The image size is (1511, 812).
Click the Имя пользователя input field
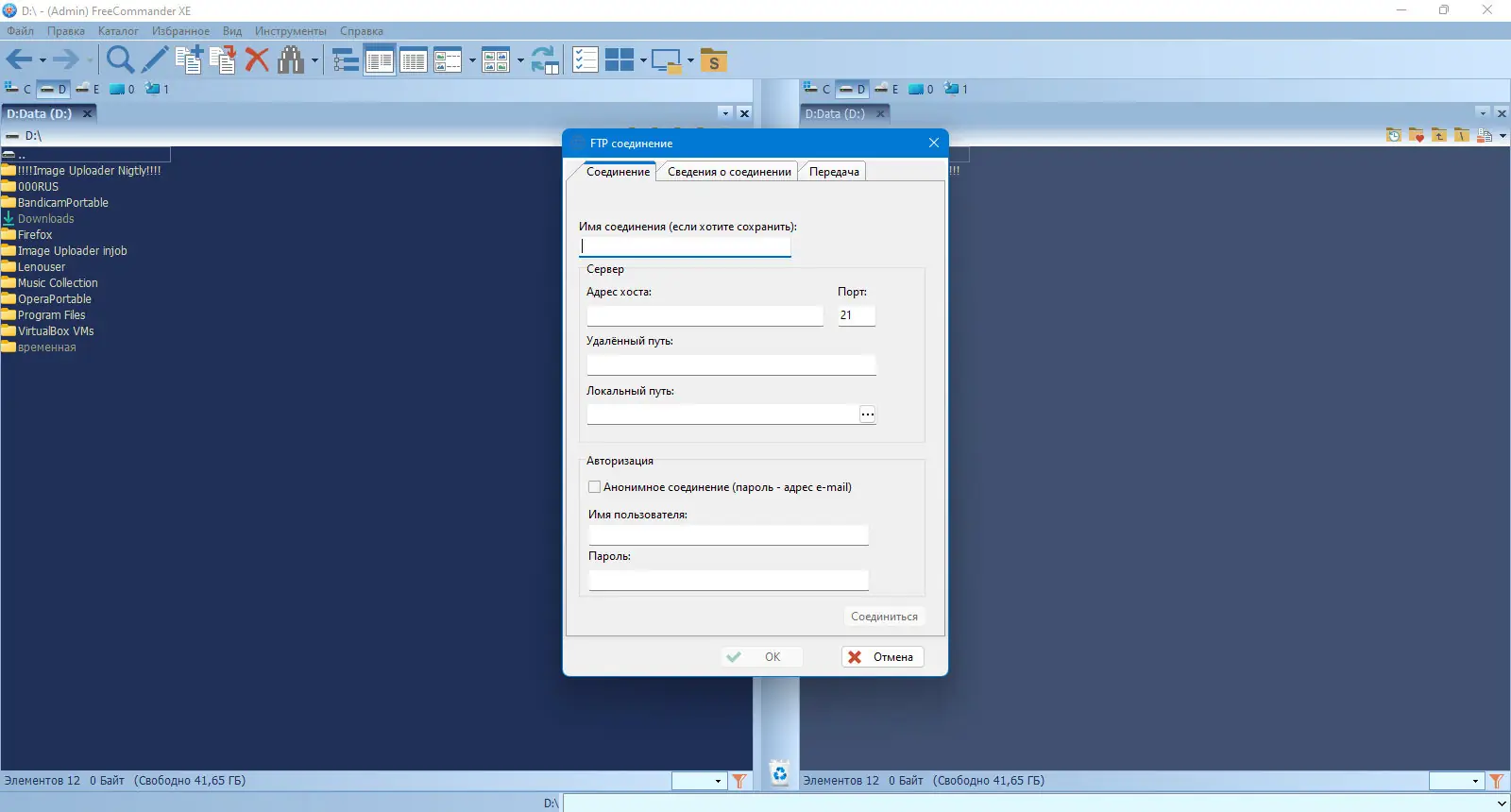coord(728,535)
